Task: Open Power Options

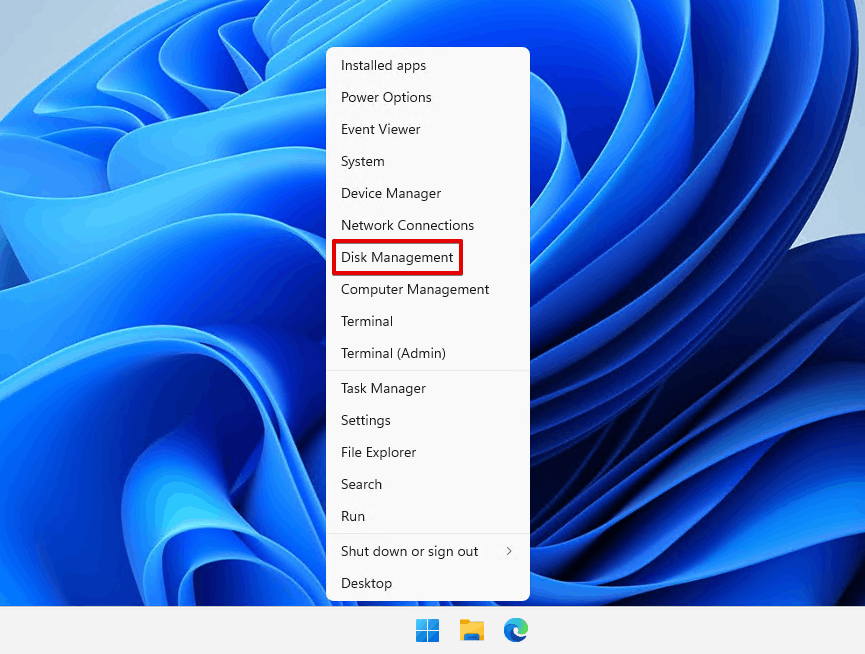Action: [x=386, y=97]
